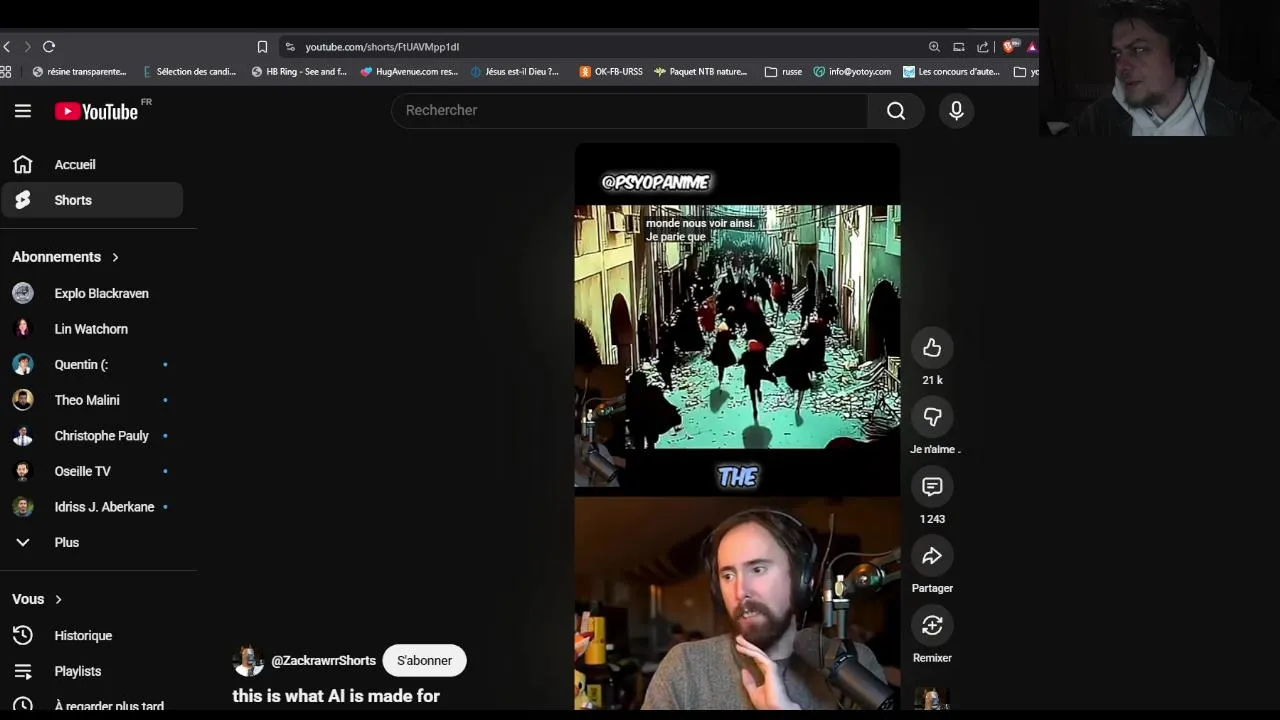Screen dimensions: 1280x720
Task: Open comments on the short
Action: (932, 487)
